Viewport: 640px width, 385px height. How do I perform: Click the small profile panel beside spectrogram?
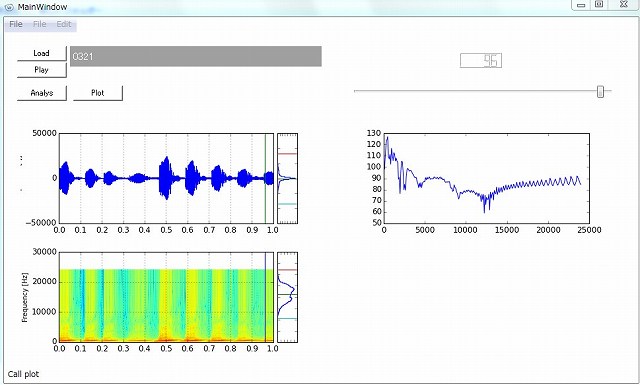coord(288,297)
